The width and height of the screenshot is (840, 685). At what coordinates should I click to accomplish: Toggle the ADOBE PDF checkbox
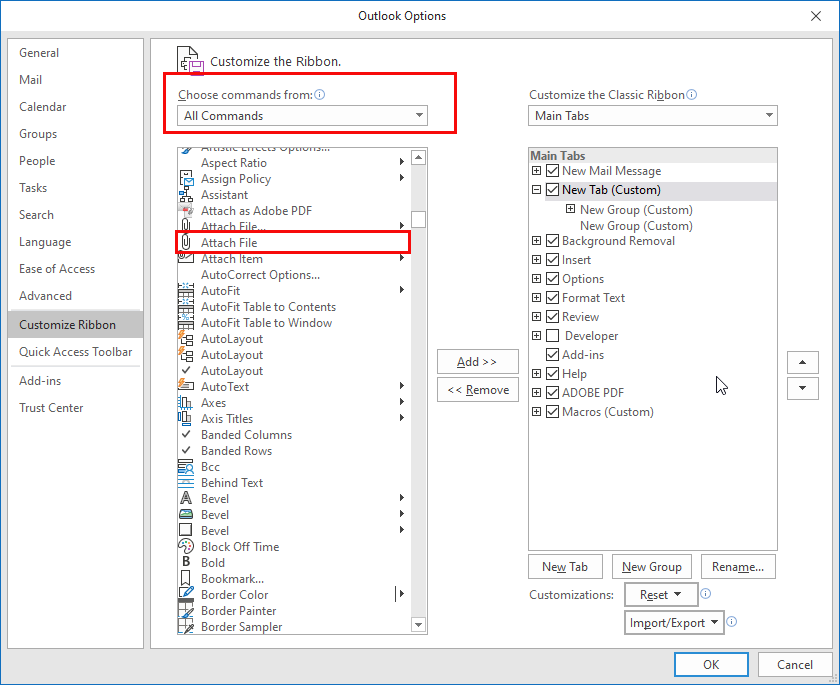pos(552,393)
